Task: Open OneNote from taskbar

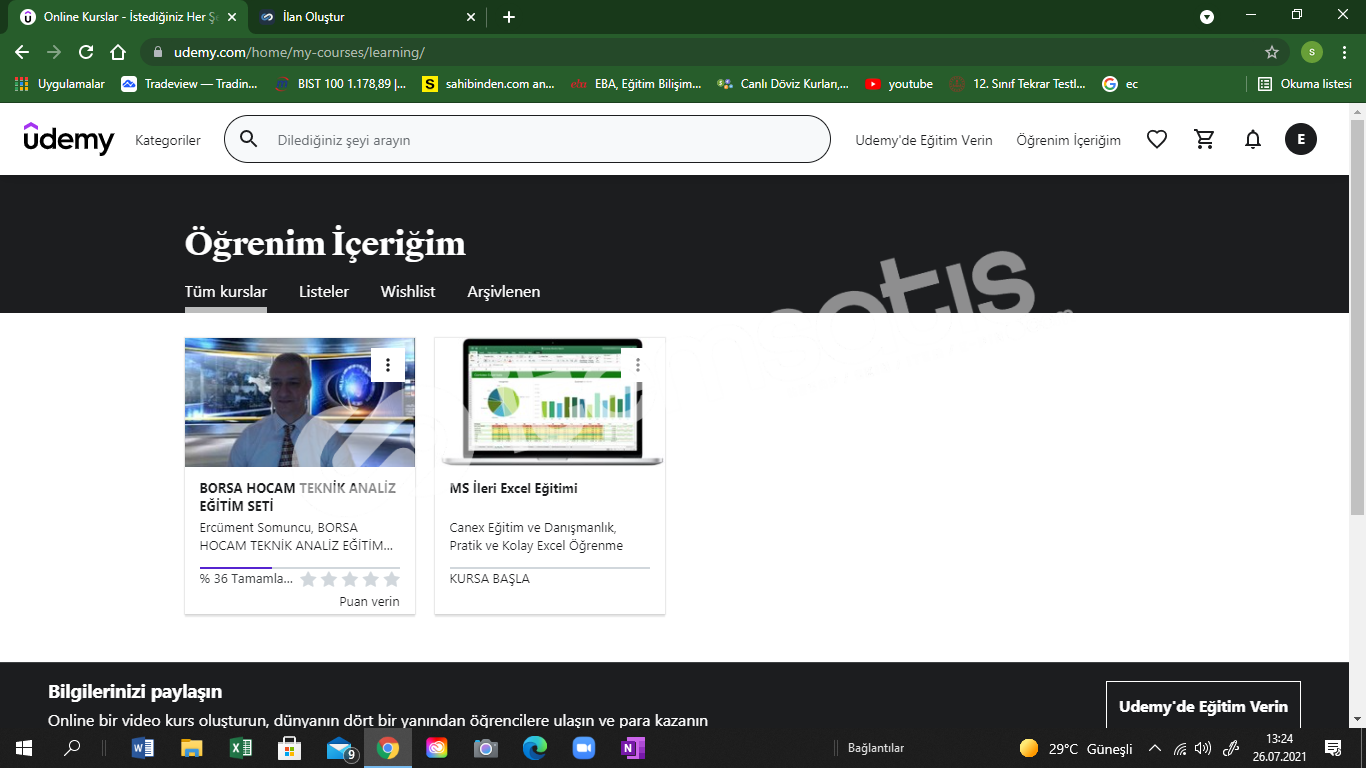Action: click(x=633, y=748)
